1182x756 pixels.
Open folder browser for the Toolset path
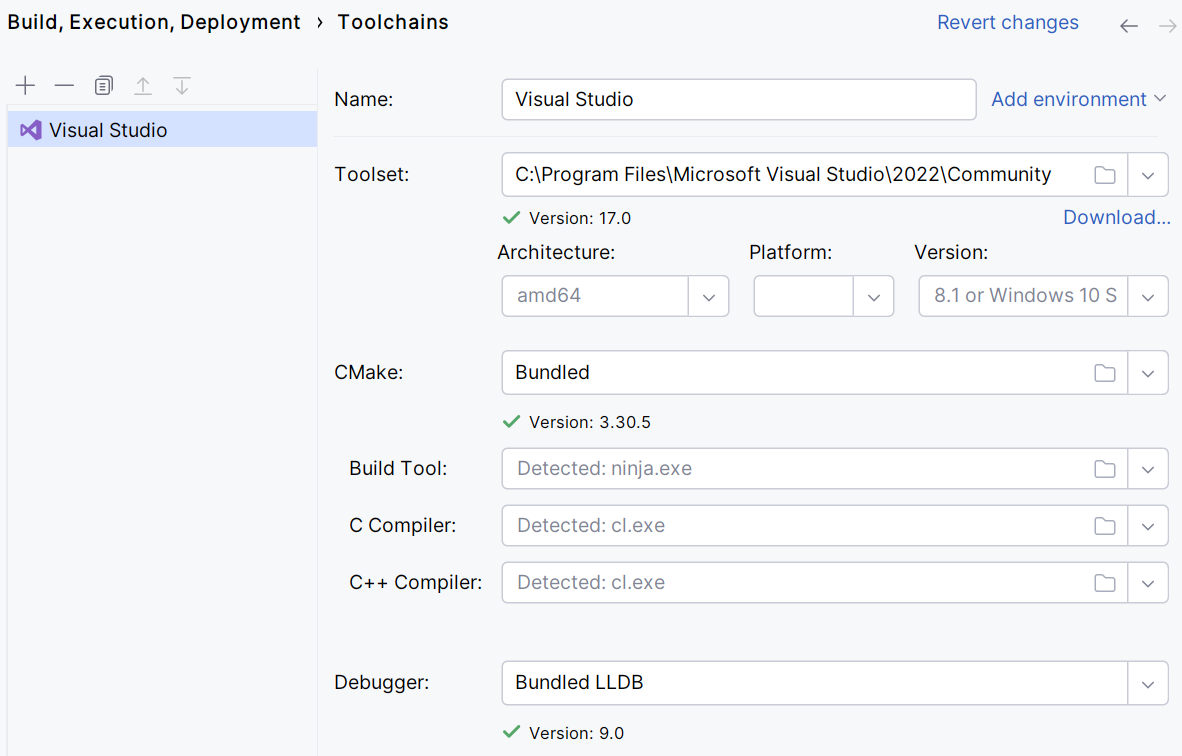click(x=1104, y=174)
